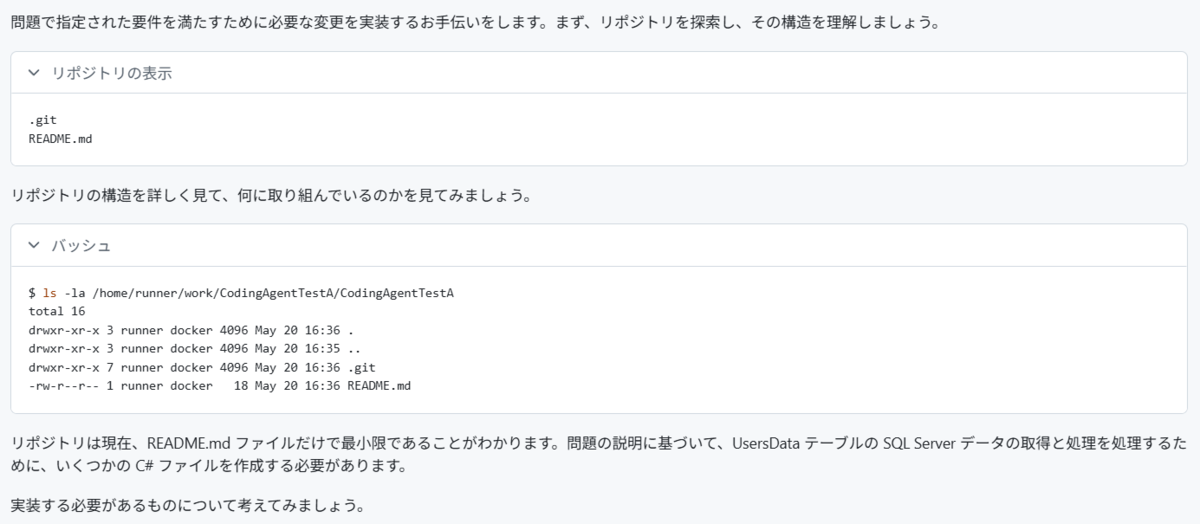Click the README.md row in ls output
The image size is (1200, 524).
click(x=219, y=385)
